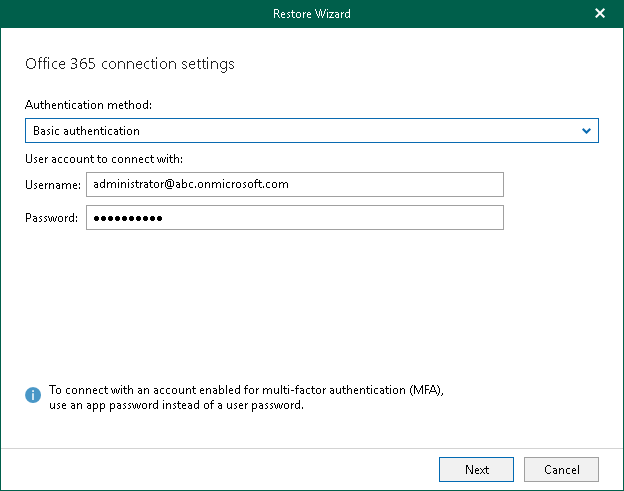The image size is (624, 491).
Task: Cancel the restore wizard
Action: point(561,469)
